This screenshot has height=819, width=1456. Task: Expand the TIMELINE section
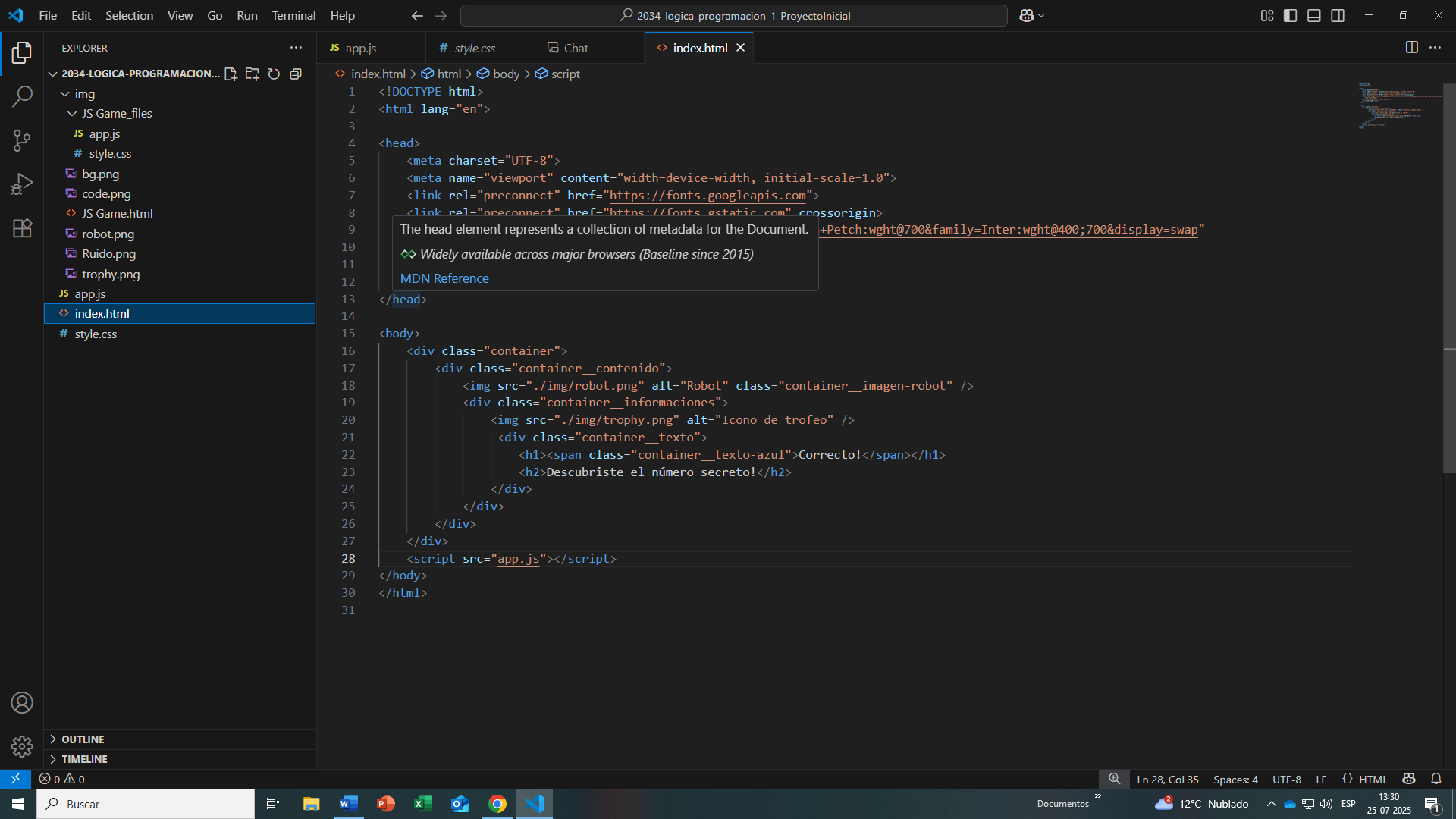[x=180, y=759]
